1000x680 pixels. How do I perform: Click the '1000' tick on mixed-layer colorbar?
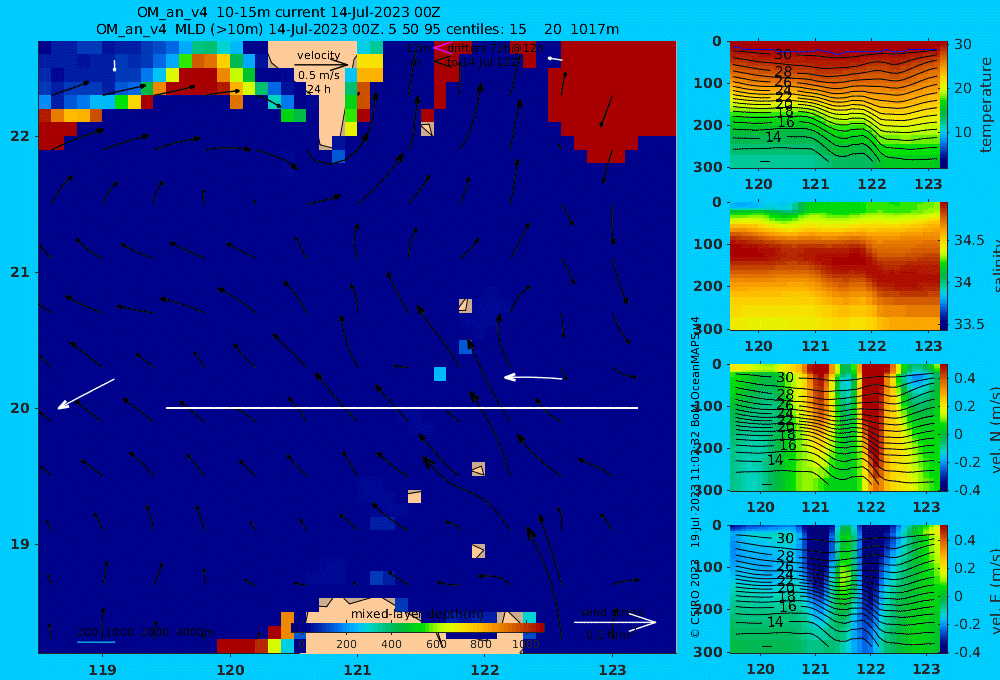pyautogui.click(x=526, y=644)
